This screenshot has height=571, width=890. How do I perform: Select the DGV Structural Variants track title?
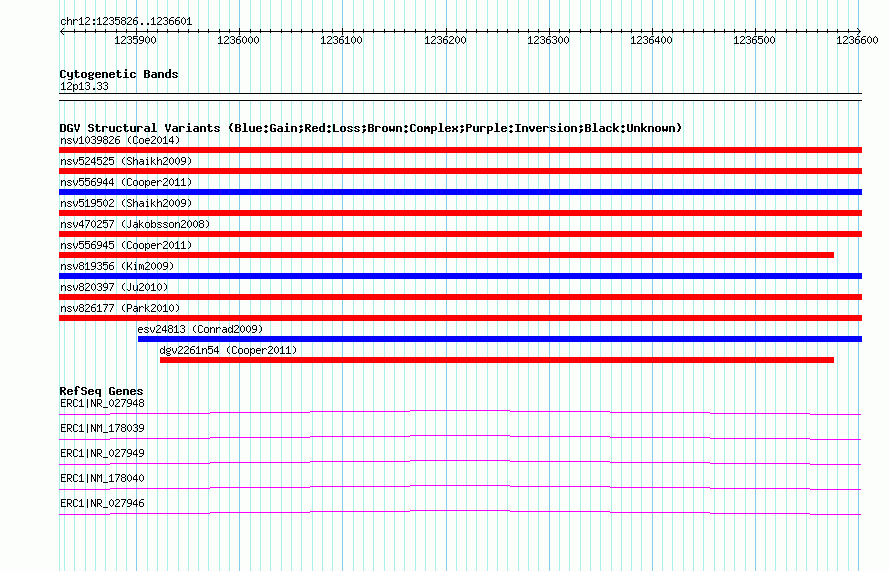(x=370, y=128)
